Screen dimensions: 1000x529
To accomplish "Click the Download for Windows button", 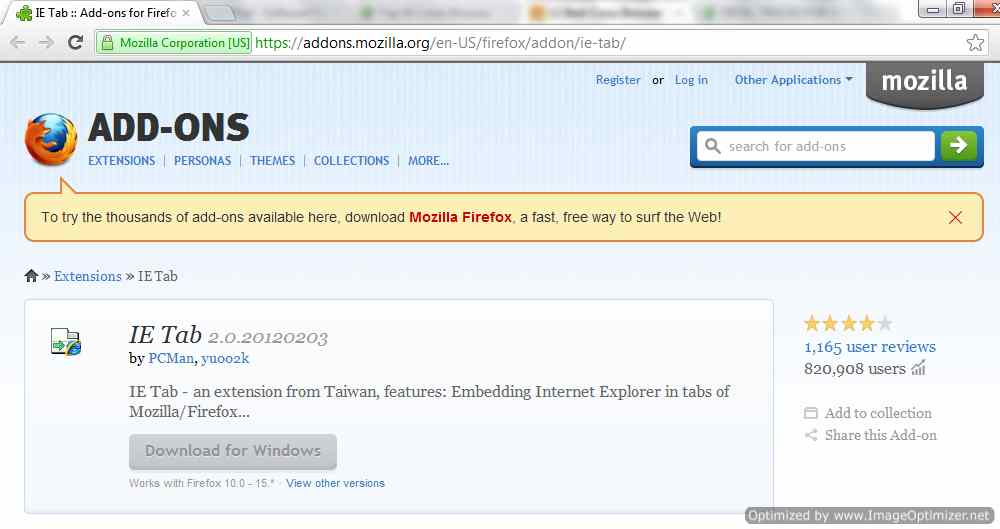I will (x=233, y=452).
